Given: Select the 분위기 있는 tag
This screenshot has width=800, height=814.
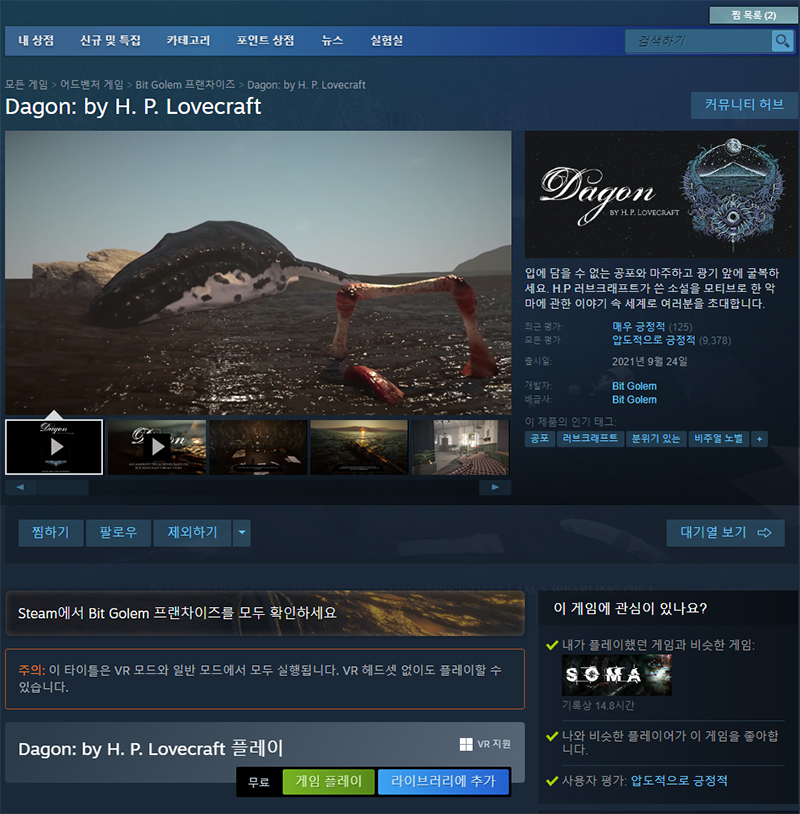Looking at the screenshot, I should pyautogui.click(x=656, y=439).
